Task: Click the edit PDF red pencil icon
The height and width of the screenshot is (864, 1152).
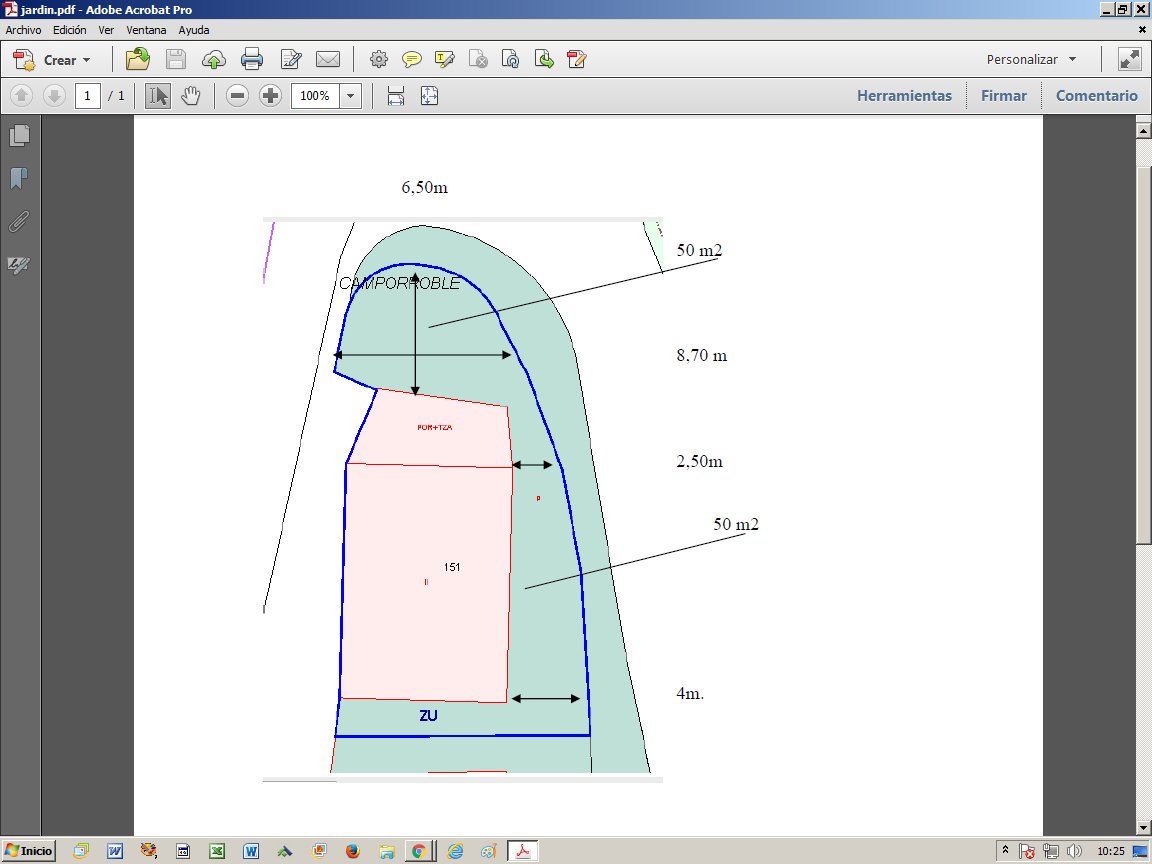Action: click(577, 59)
